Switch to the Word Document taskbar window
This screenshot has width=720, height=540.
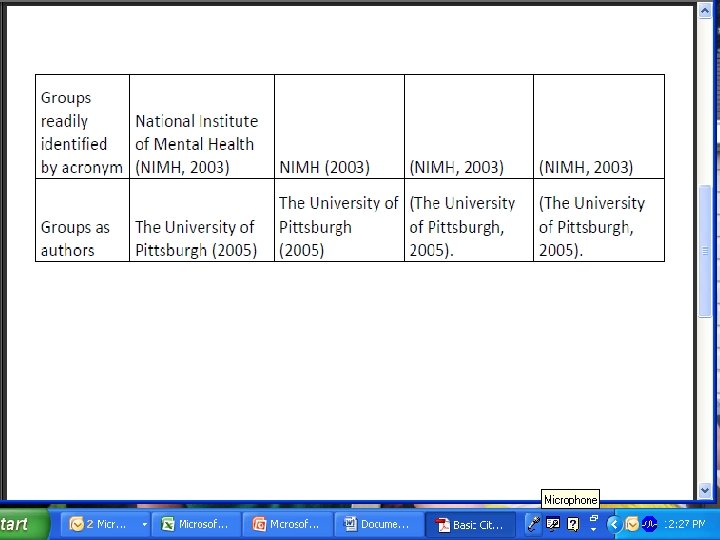pyautogui.click(x=378, y=524)
